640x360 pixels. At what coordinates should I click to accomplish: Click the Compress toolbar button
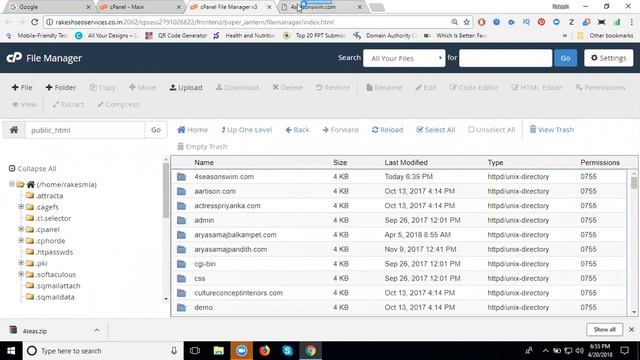[118, 104]
